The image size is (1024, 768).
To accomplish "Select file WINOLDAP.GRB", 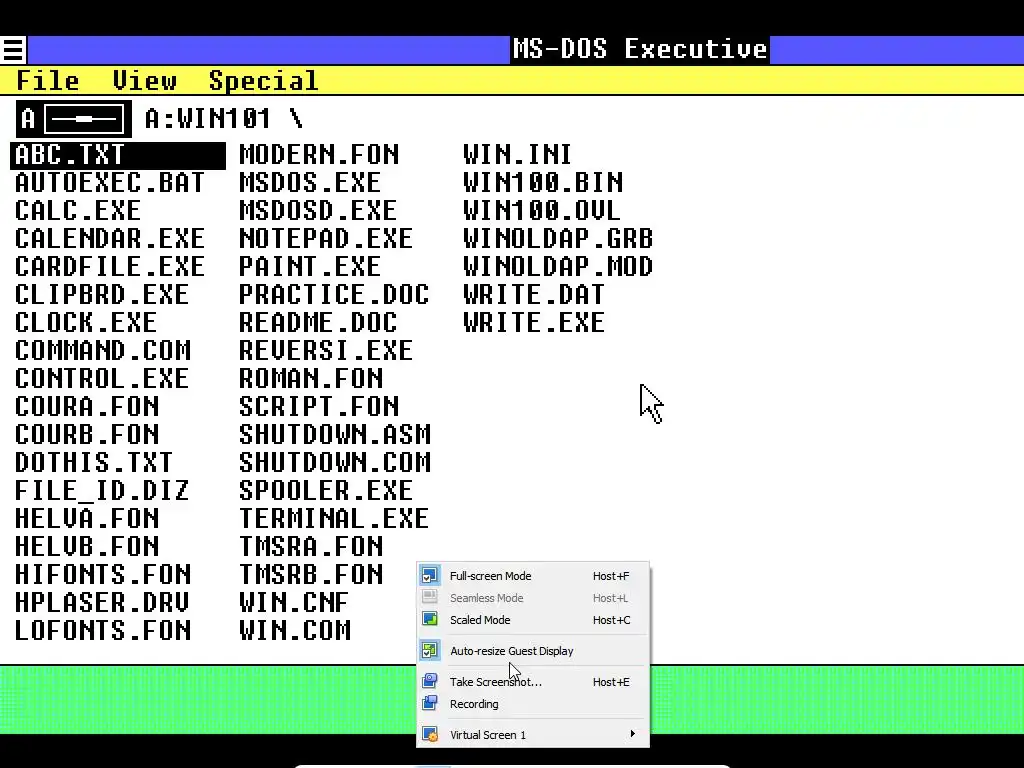I will click(x=558, y=239).
